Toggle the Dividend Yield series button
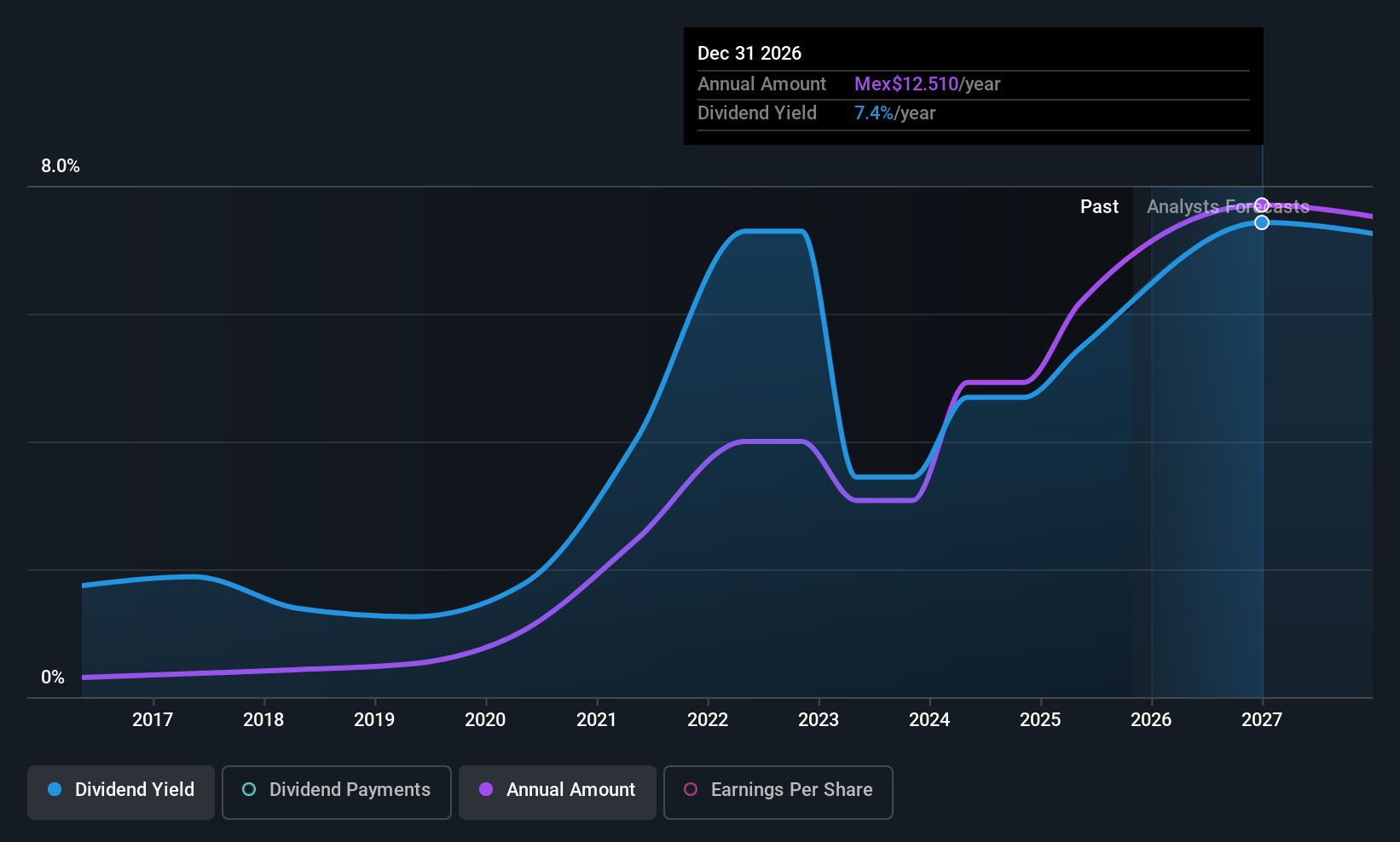Viewport: 1400px width, 842px height. pyautogui.click(x=121, y=792)
